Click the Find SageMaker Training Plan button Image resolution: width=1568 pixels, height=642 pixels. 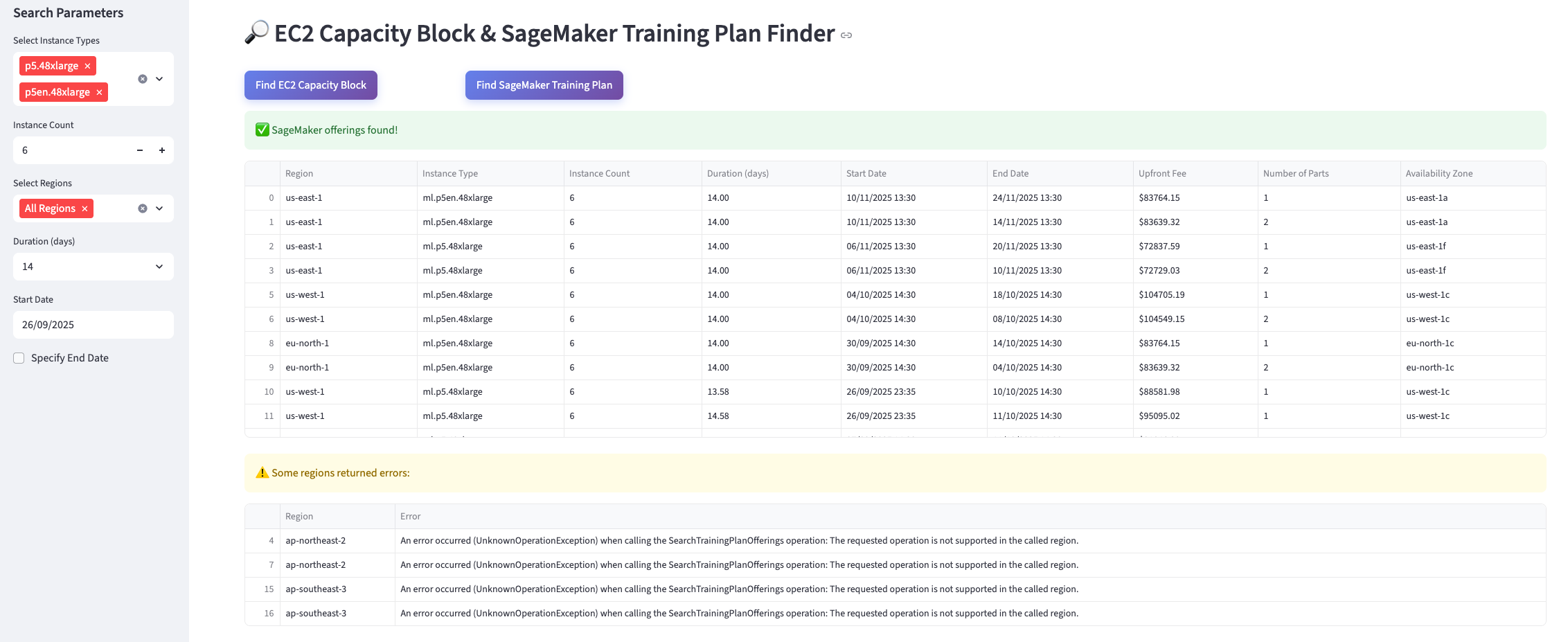tap(544, 84)
